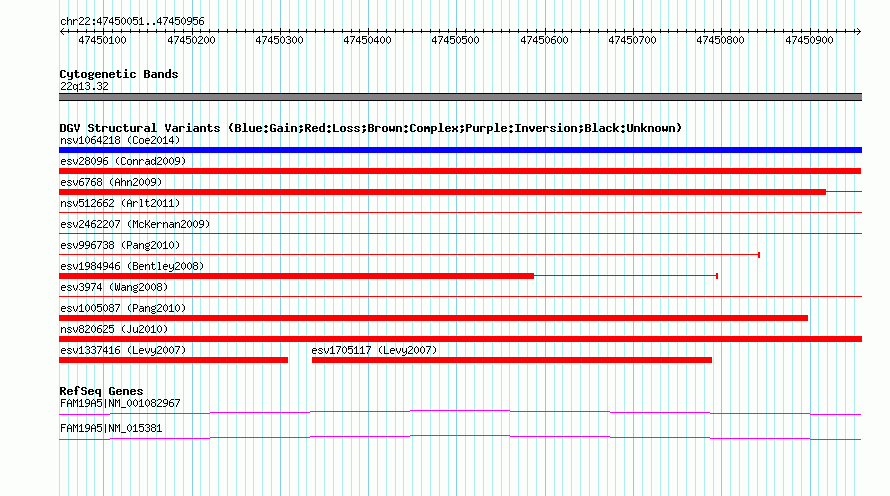
Task: Click the thick red esv6768 bar
Action: 442,192
